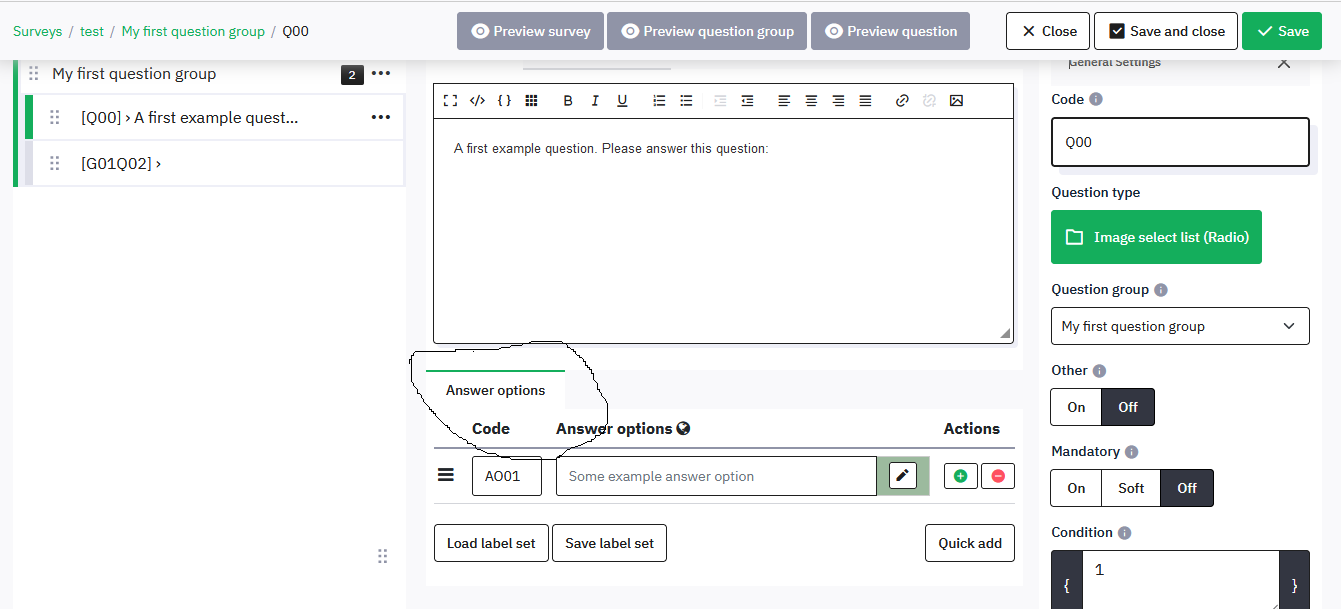
Task: Open the Question group dropdown
Action: pos(1180,326)
